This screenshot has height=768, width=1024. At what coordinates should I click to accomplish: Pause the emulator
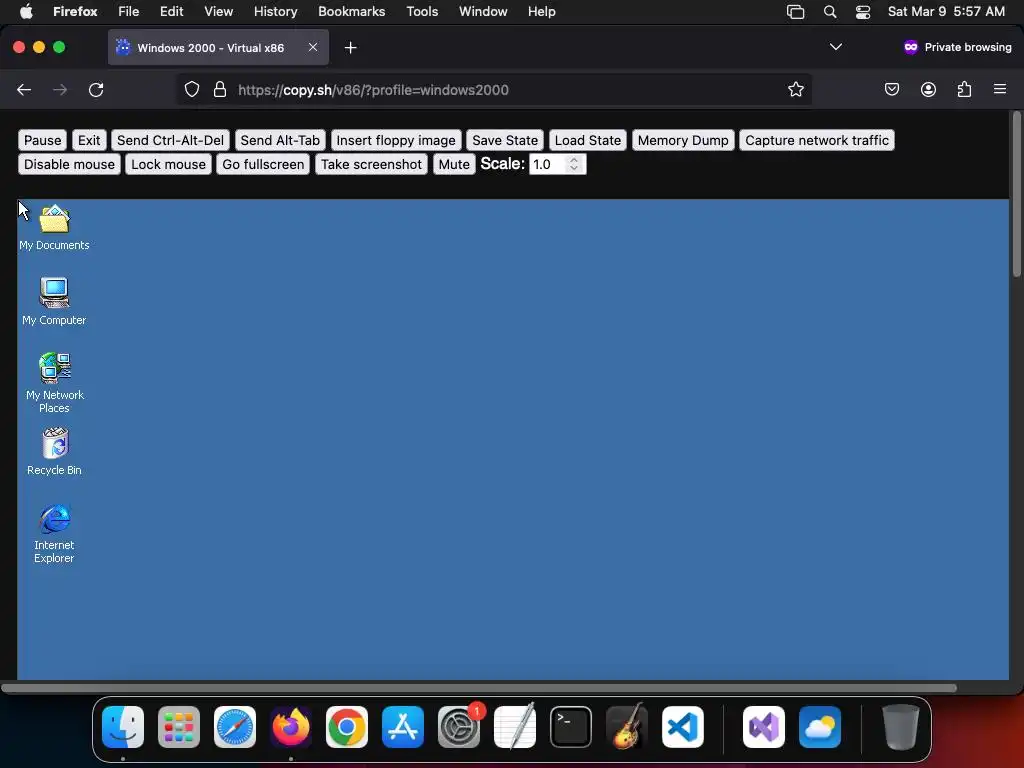(x=42, y=140)
